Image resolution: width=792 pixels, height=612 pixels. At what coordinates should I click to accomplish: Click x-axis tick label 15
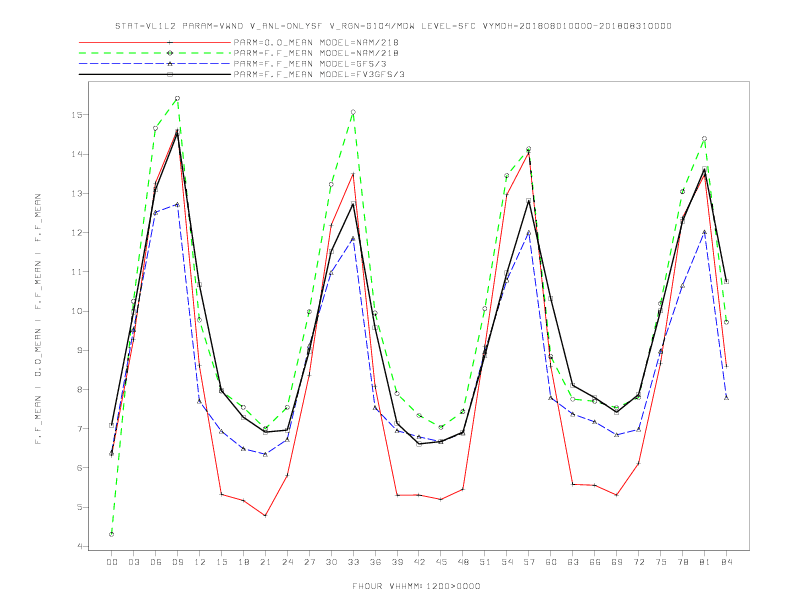[221, 562]
